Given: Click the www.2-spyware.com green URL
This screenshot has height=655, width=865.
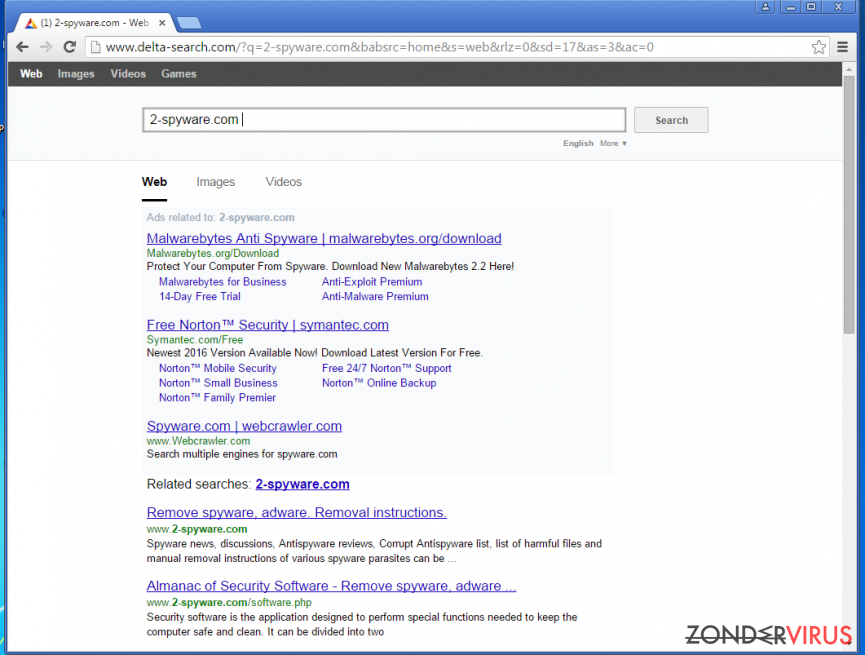Looking at the screenshot, I should tap(197, 529).
